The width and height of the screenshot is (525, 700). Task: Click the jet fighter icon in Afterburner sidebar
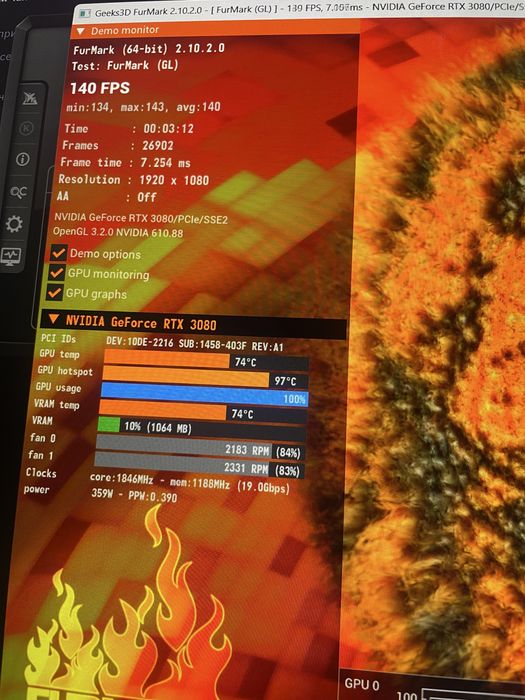30,98
